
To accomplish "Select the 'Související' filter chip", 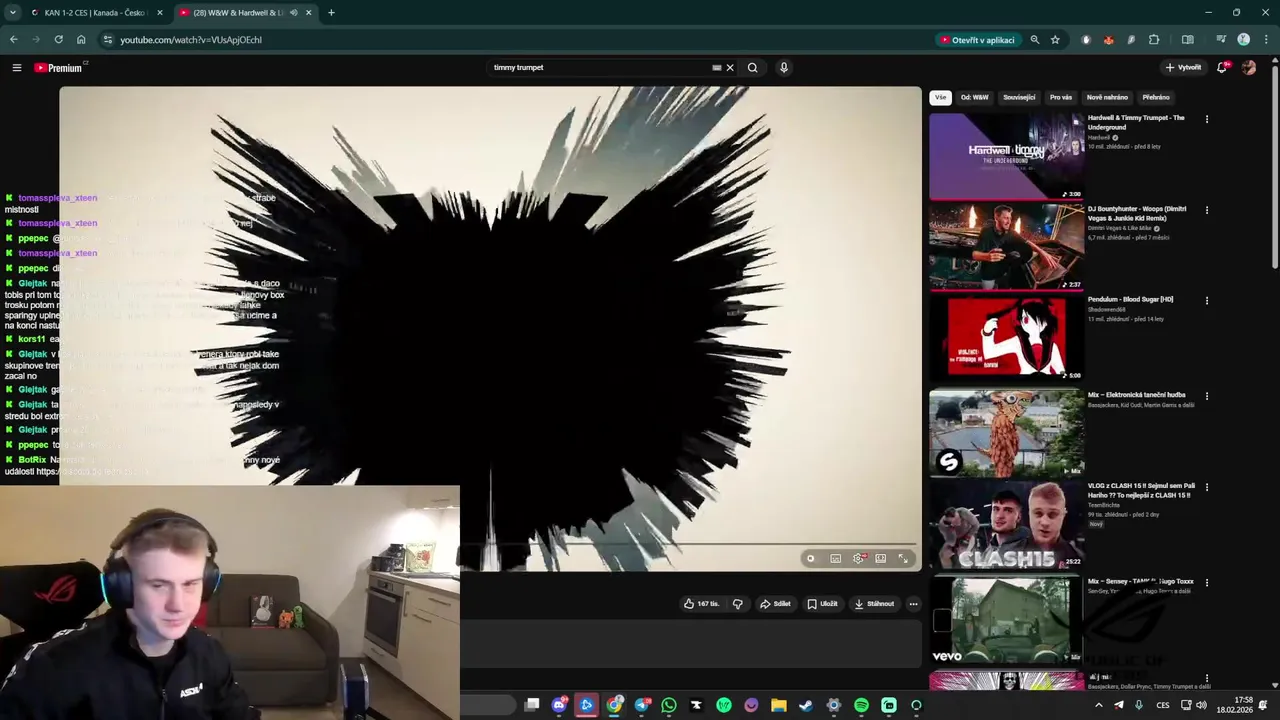I will (1019, 97).
